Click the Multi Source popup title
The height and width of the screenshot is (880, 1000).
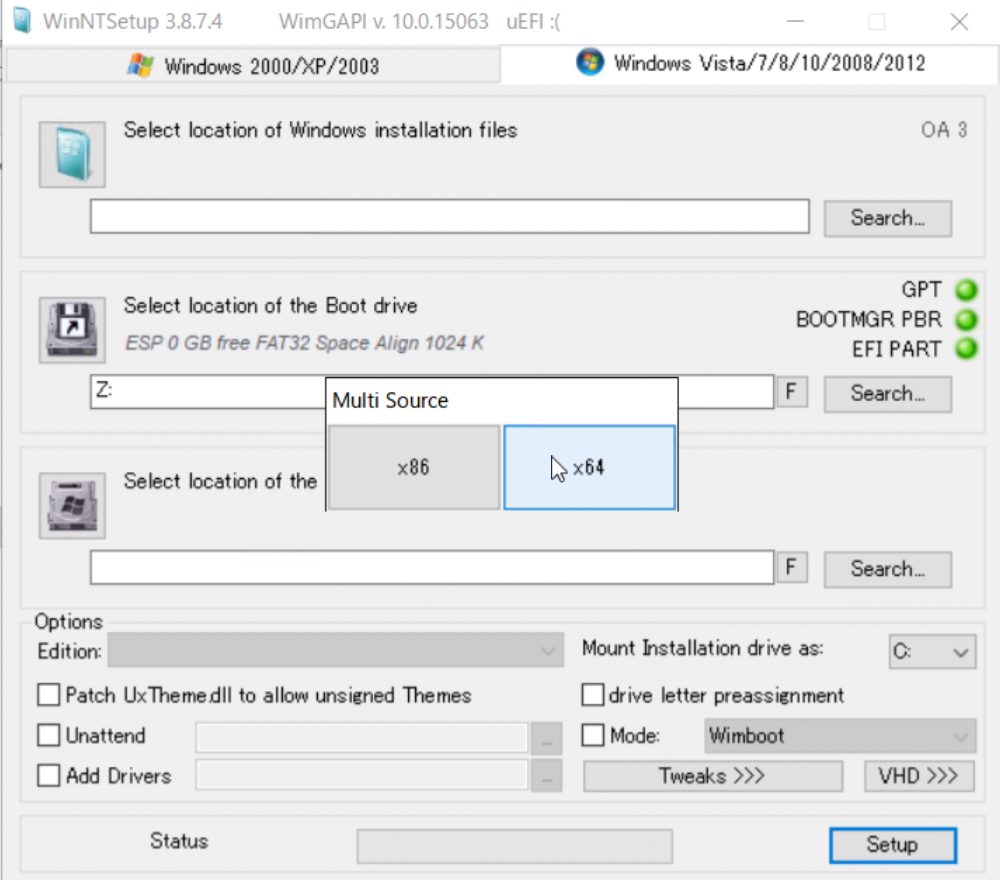[x=390, y=400]
